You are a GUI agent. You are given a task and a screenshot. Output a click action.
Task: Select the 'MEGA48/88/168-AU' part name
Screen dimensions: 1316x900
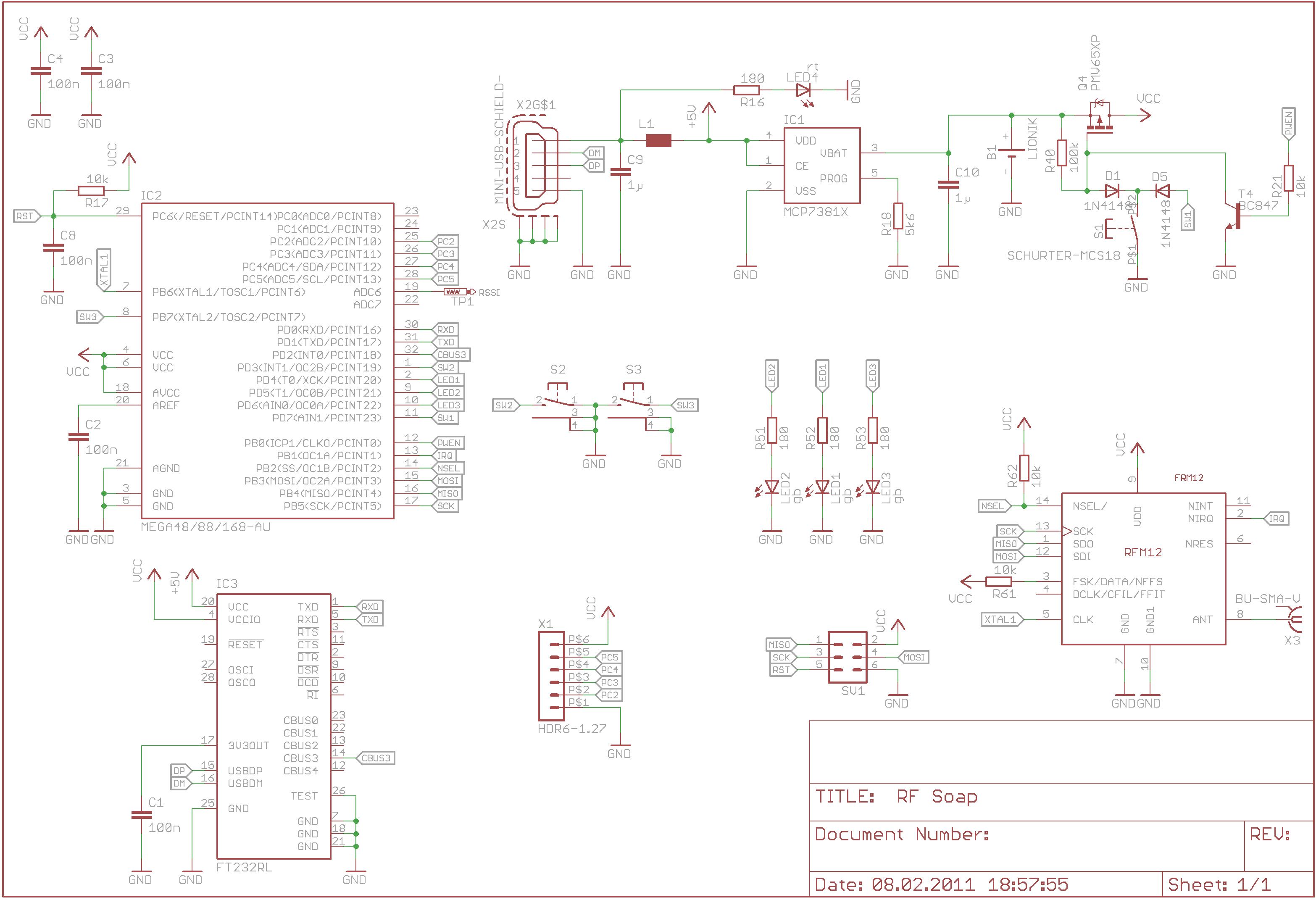tap(205, 527)
